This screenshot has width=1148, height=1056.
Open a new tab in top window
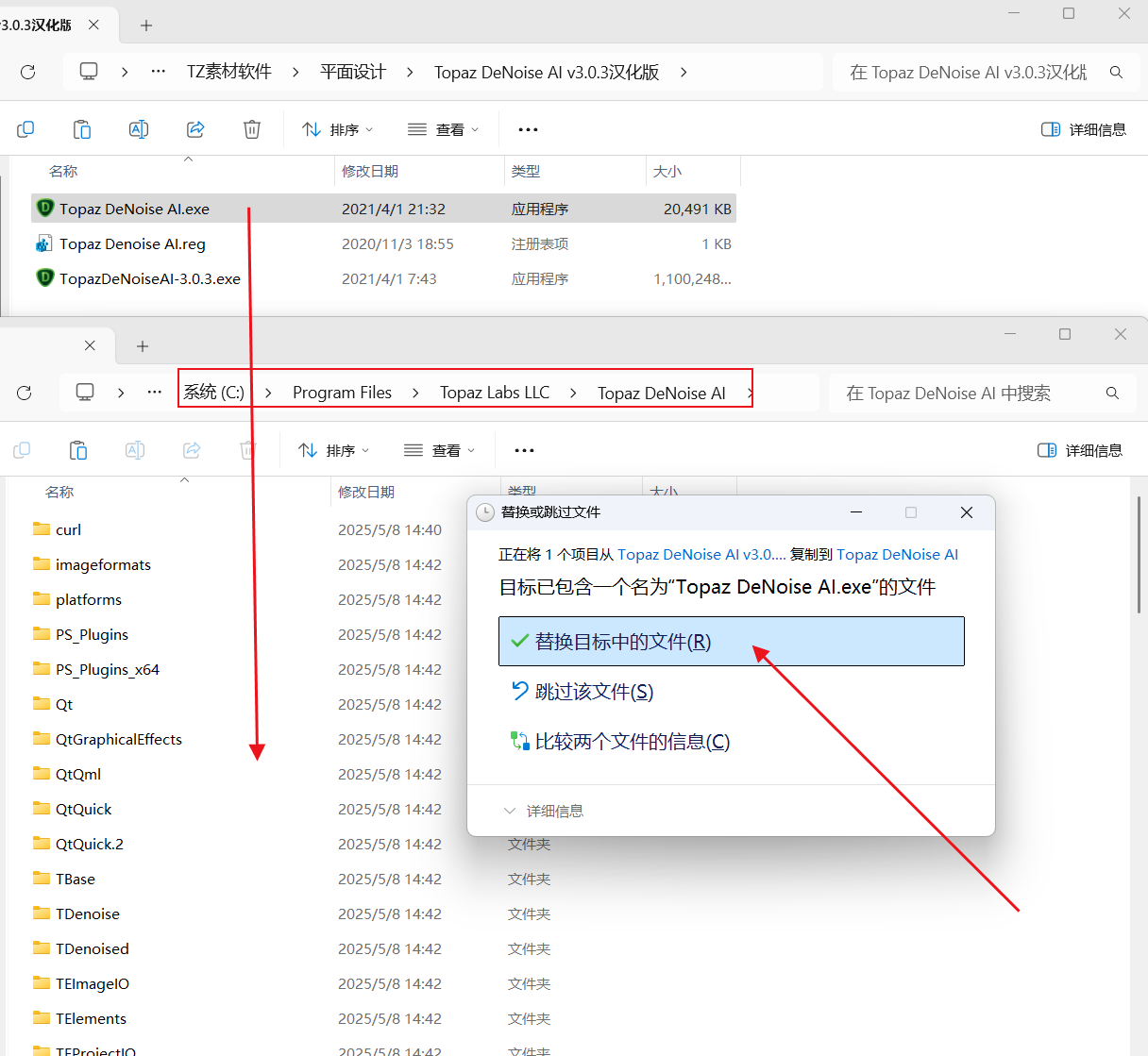(x=146, y=25)
